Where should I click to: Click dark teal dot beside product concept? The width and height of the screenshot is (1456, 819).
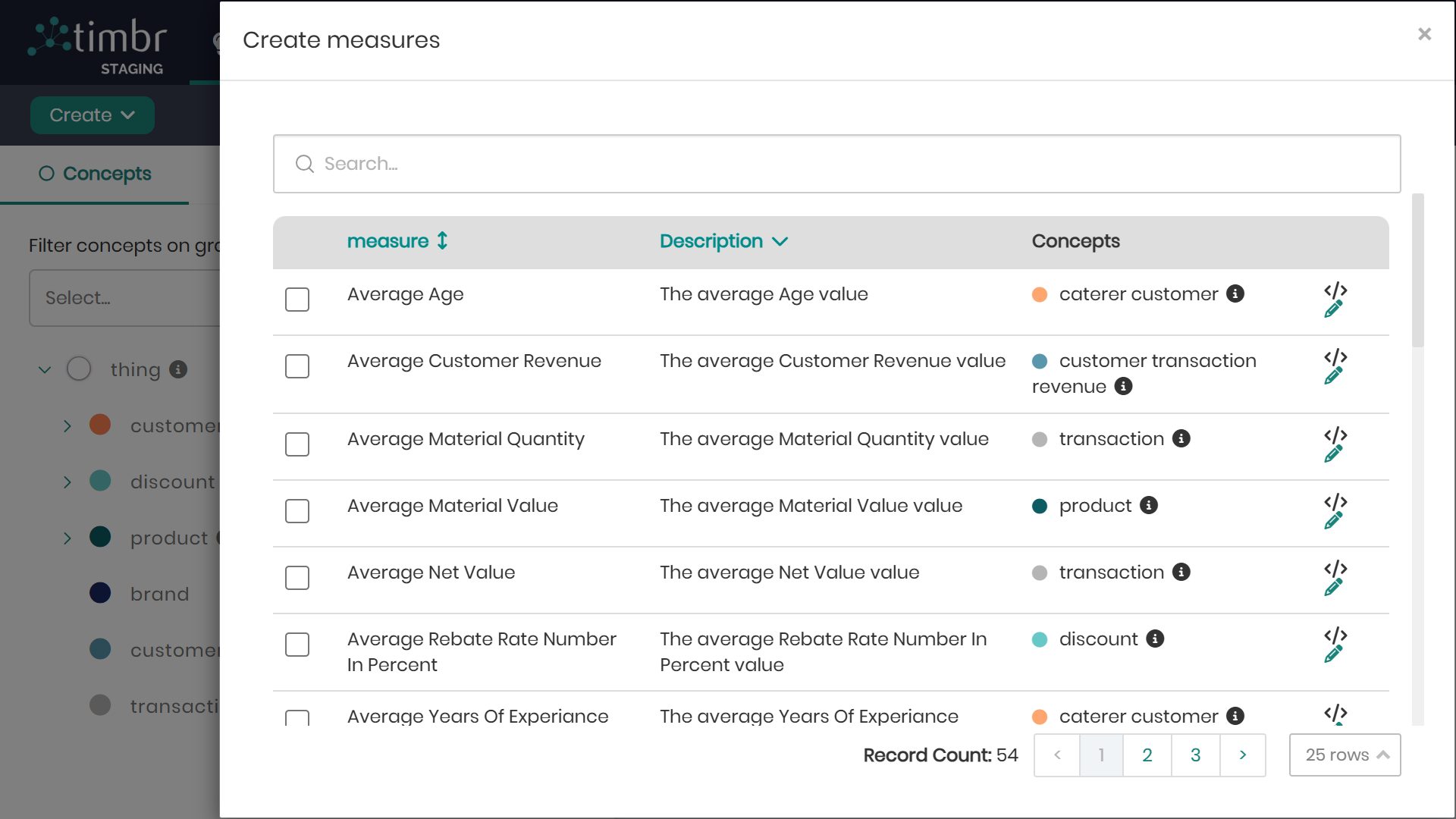(1040, 506)
